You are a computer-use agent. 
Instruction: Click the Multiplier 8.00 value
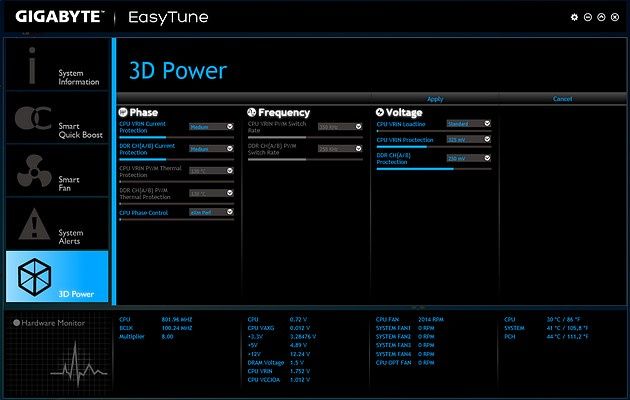[x=168, y=337]
